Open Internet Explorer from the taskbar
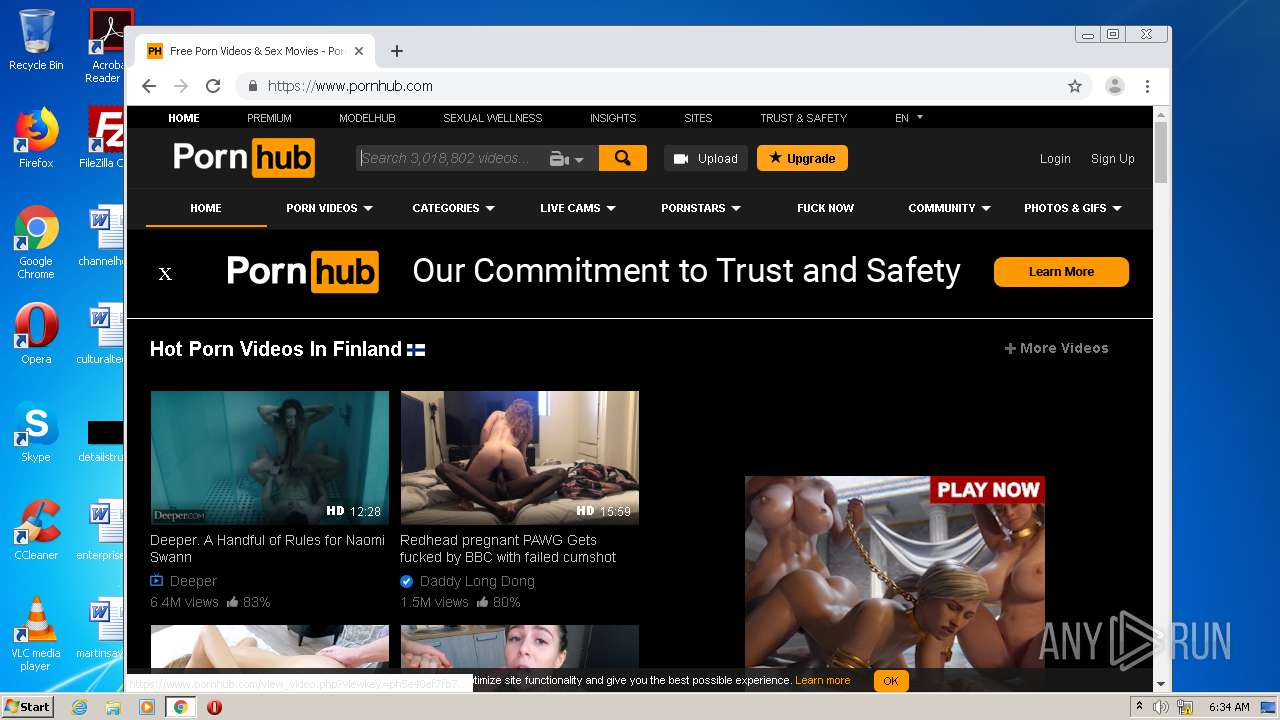The width and height of the screenshot is (1280, 720). pos(80,707)
